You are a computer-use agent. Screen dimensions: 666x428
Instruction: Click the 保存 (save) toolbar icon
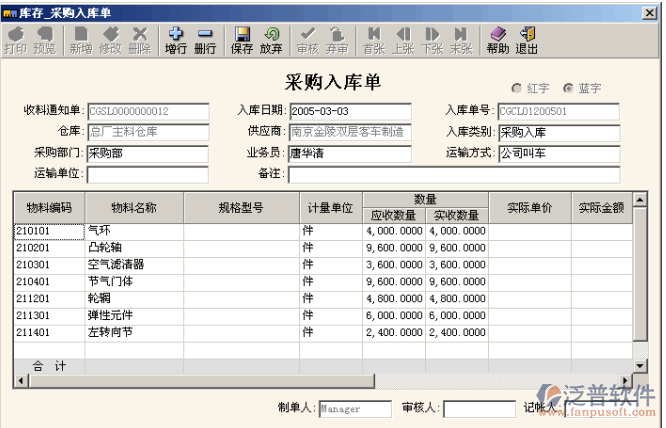coord(242,40)
